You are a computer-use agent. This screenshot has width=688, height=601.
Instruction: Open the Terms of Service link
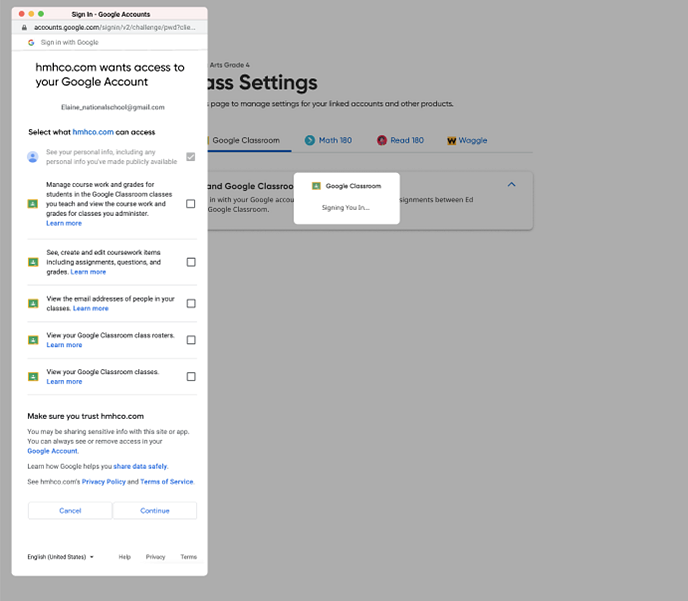click(167, 482)
